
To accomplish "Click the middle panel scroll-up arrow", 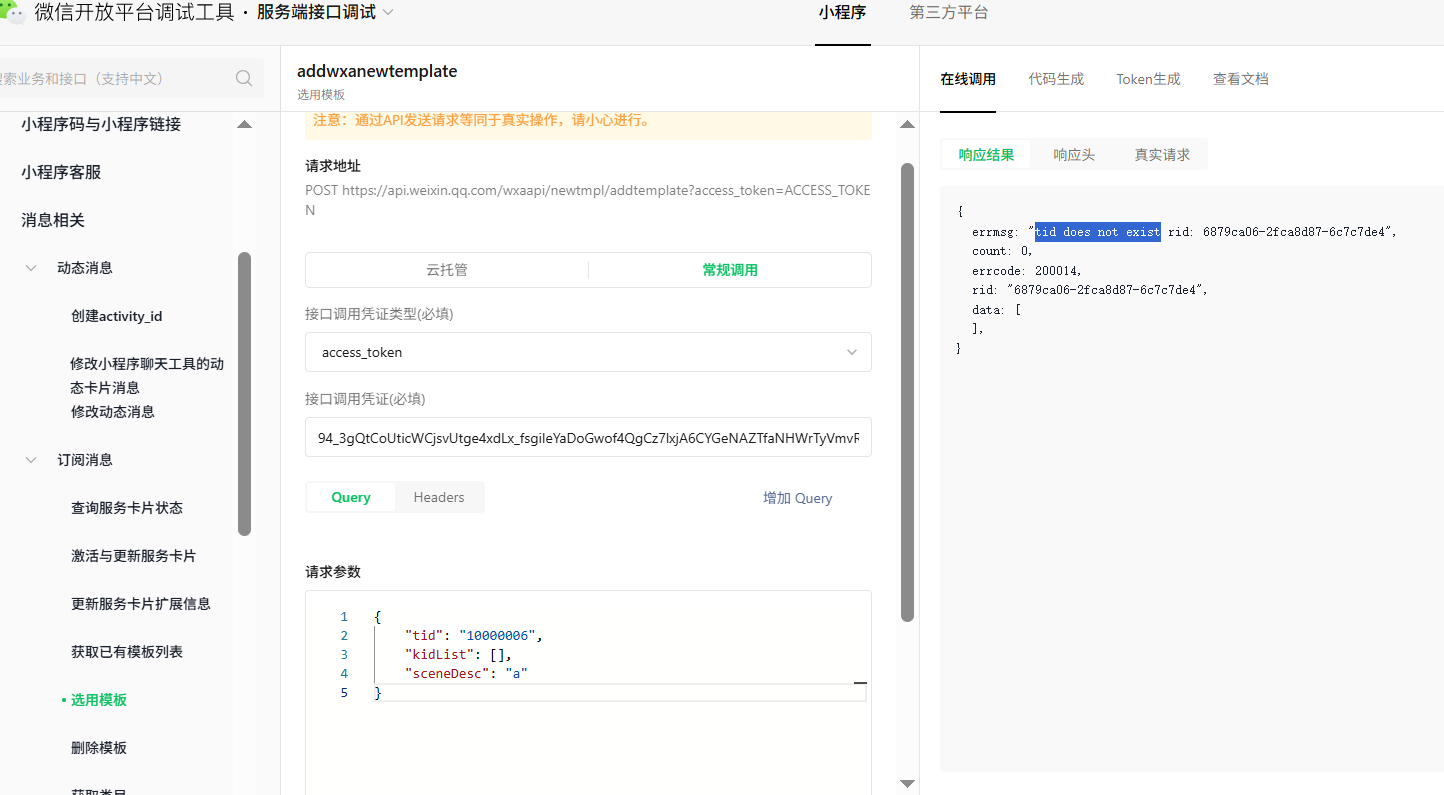I will (x=907, y=125).
